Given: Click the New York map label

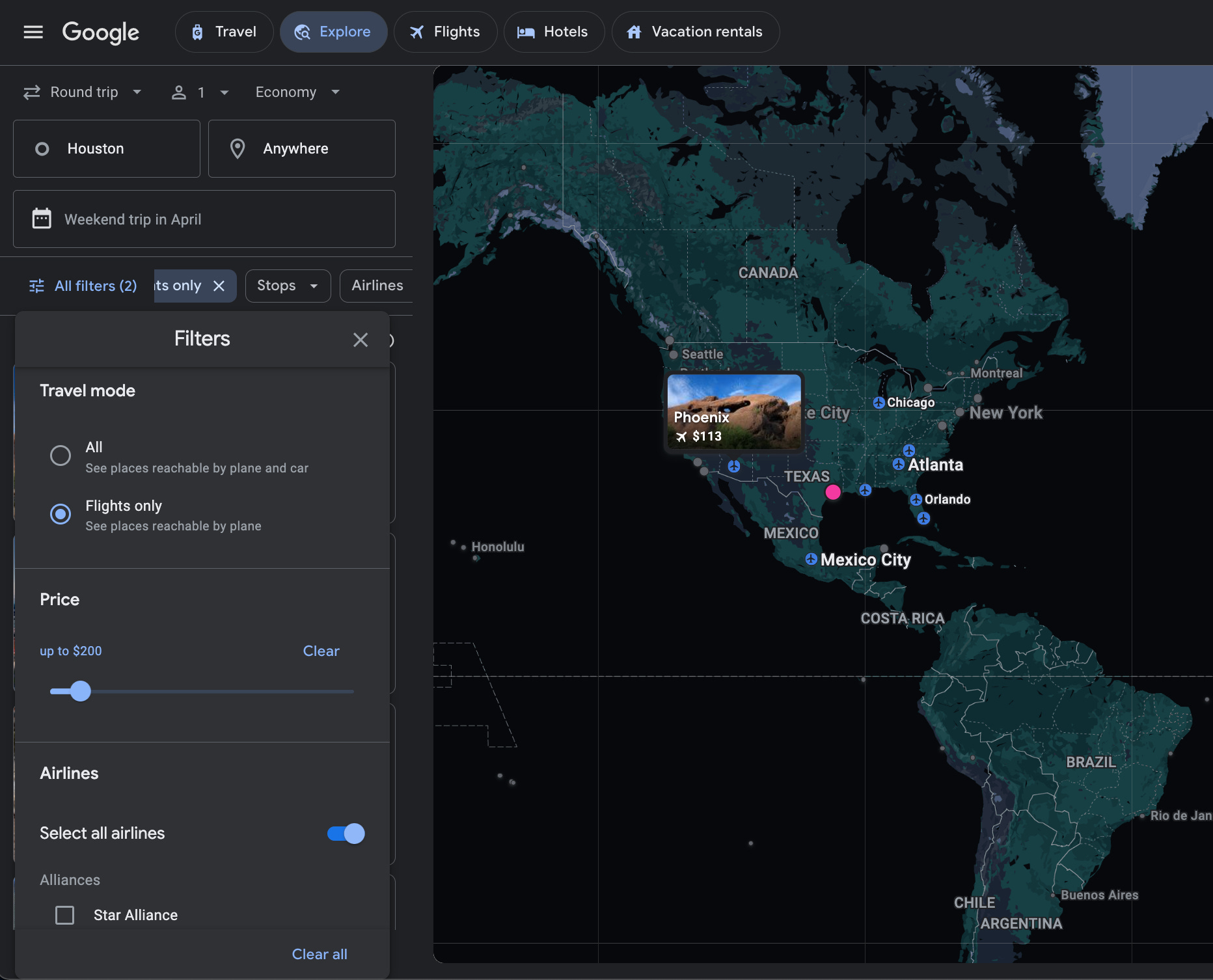Looking at the screenshot, I should 1005,413.
